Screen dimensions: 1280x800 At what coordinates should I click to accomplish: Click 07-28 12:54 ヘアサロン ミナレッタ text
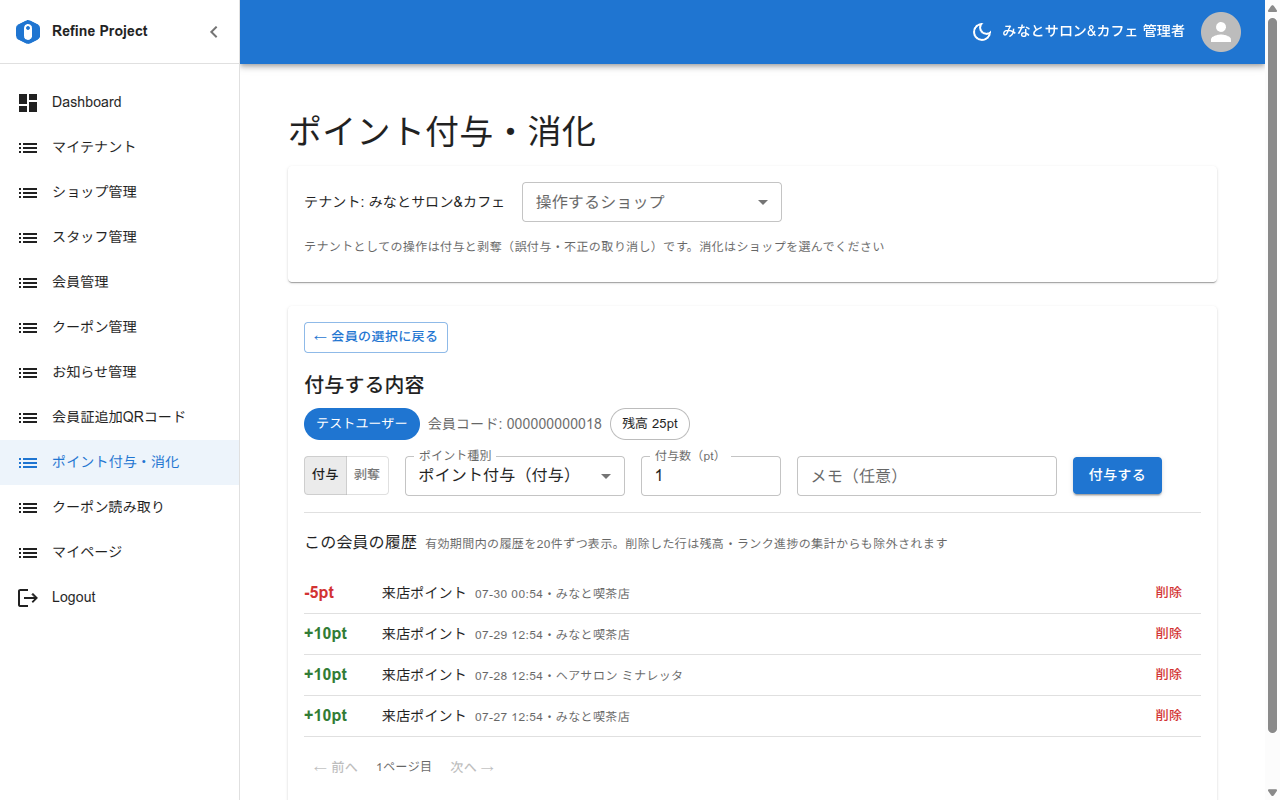579,676
